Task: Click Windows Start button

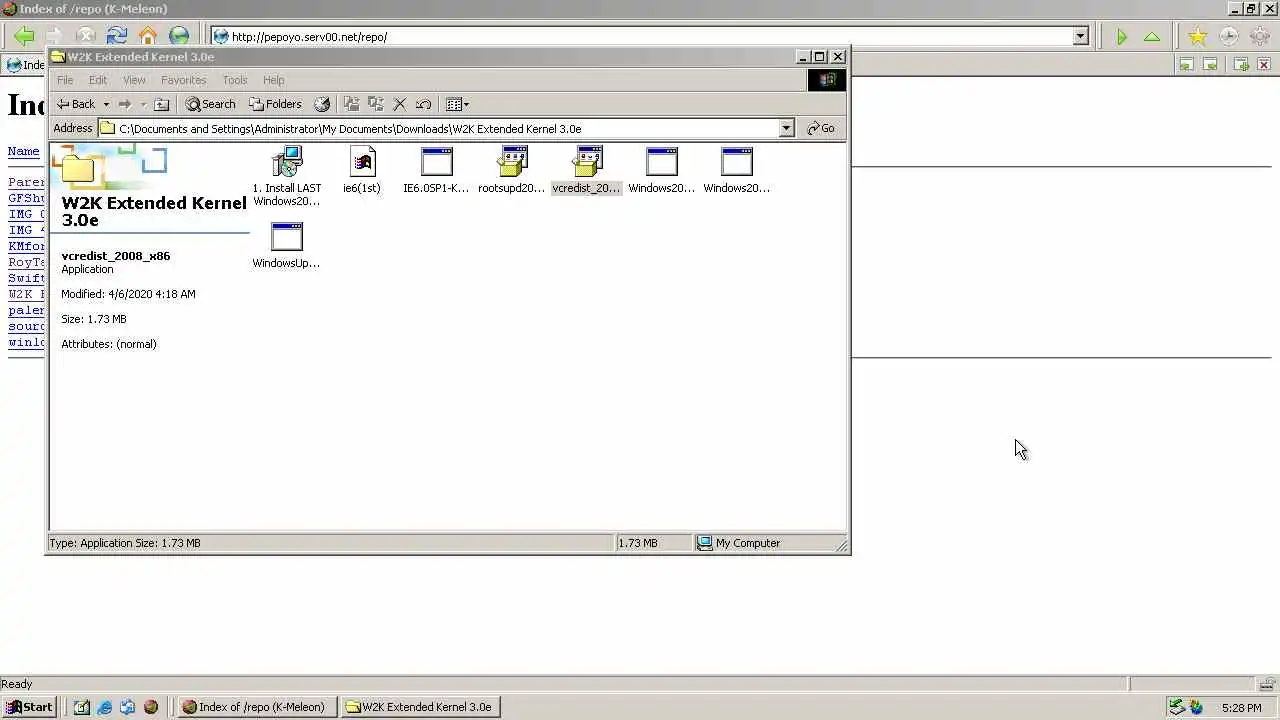Action: pyautogui.click(x=29, y=707)
